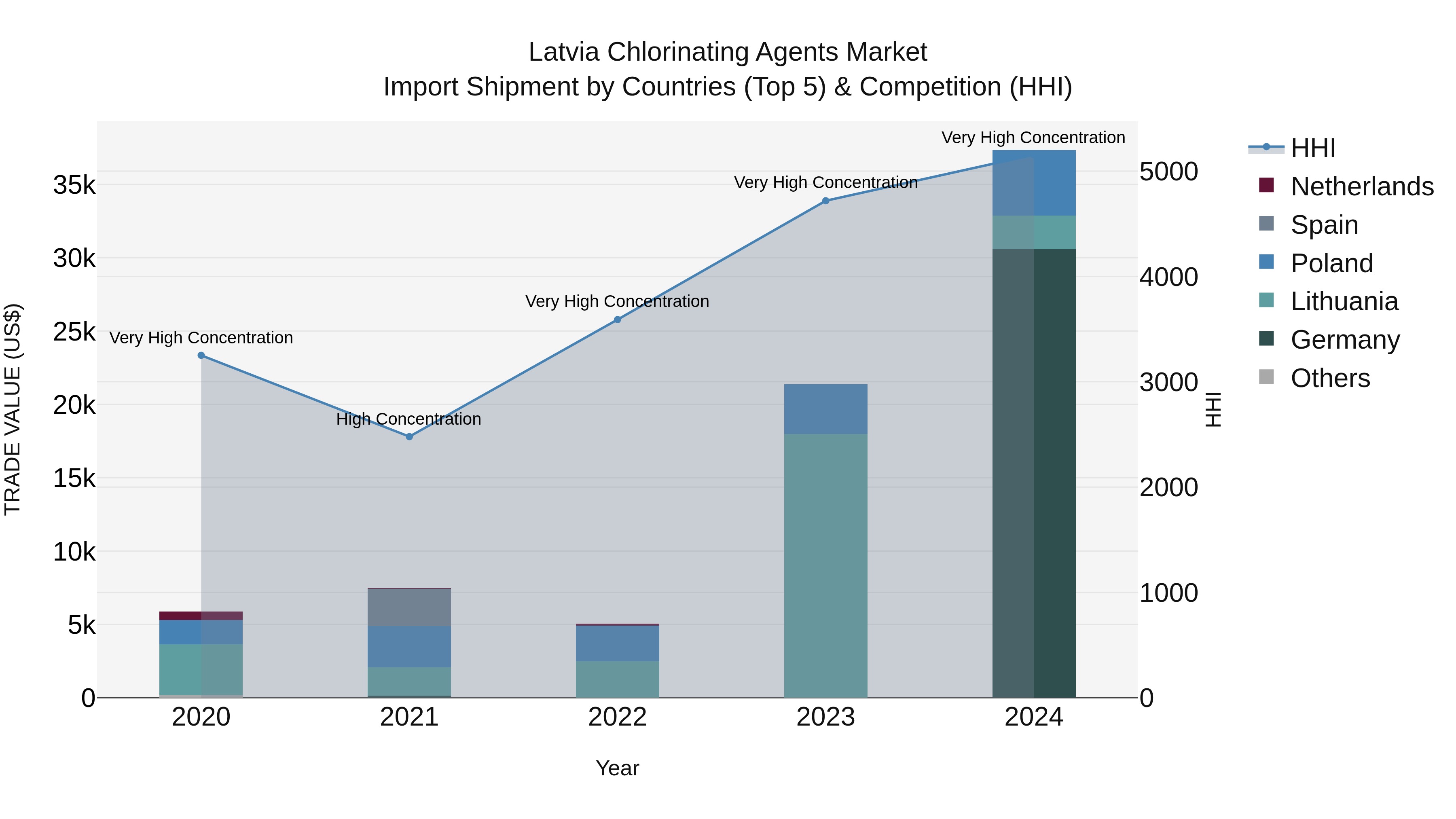
Task: Click the '15k' left axis tick label
Action: point(74,478)
